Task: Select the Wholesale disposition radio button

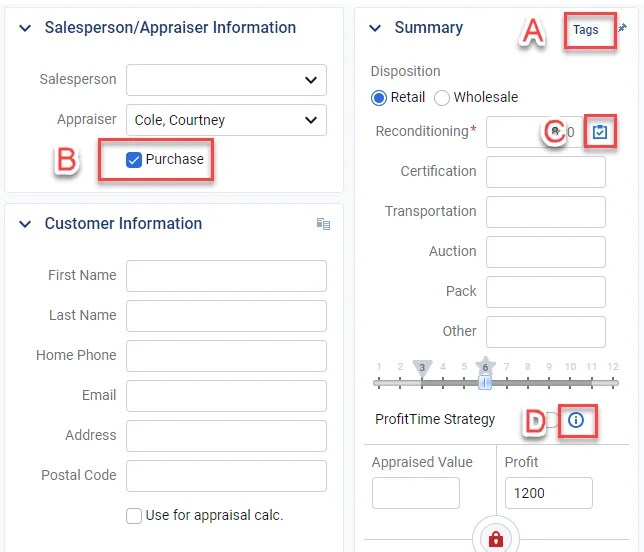Action: tap(442, 98)
